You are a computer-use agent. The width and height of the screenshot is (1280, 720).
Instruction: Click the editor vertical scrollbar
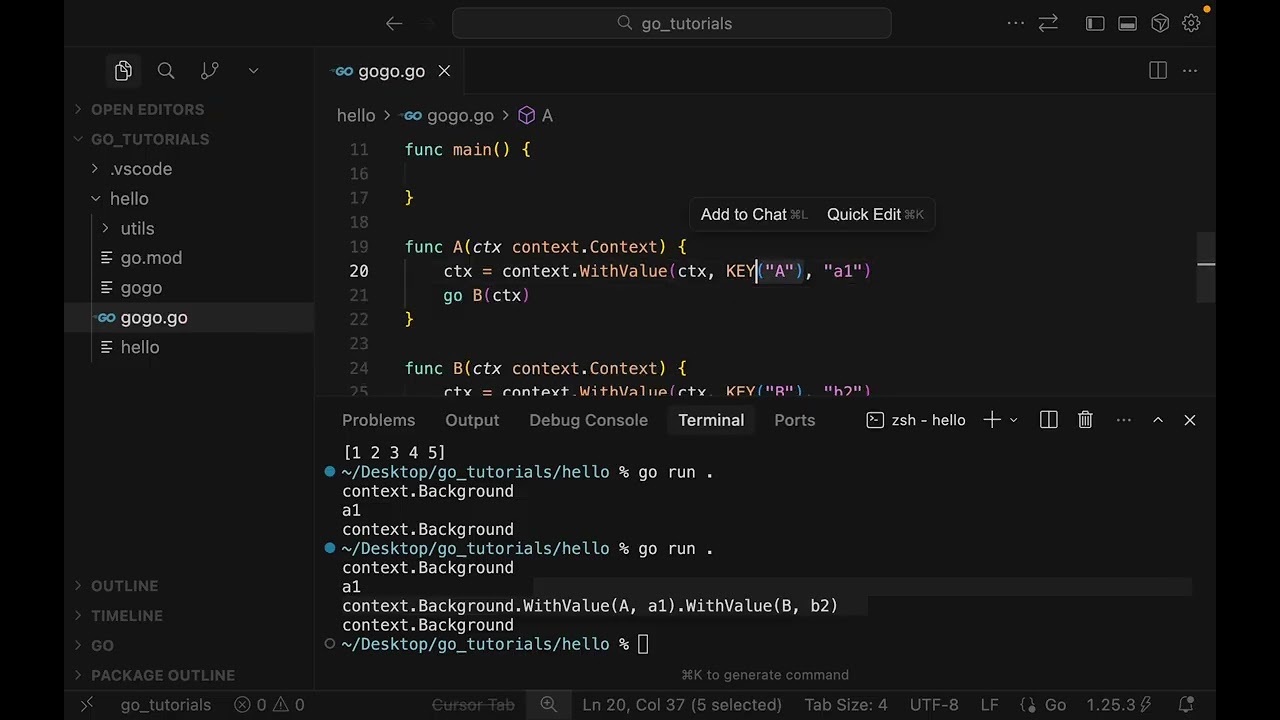(1206, 267)
